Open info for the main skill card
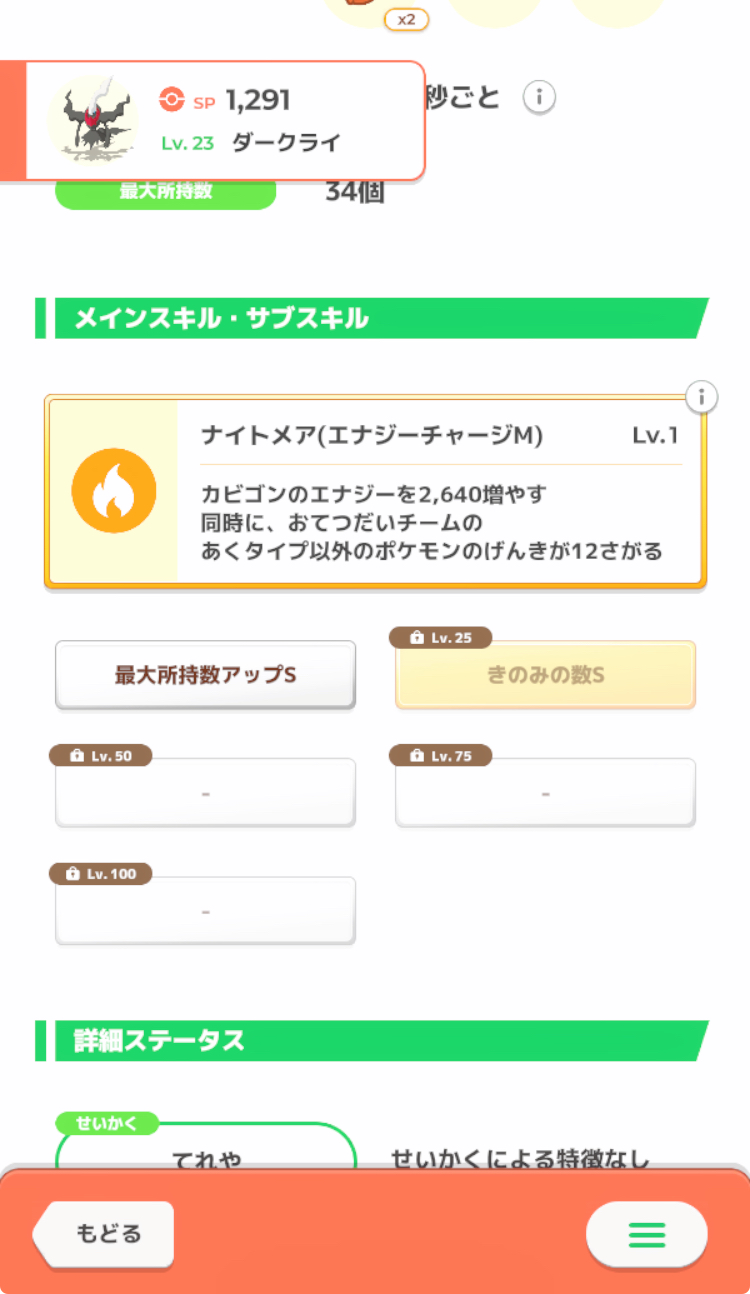 point(702,397)
